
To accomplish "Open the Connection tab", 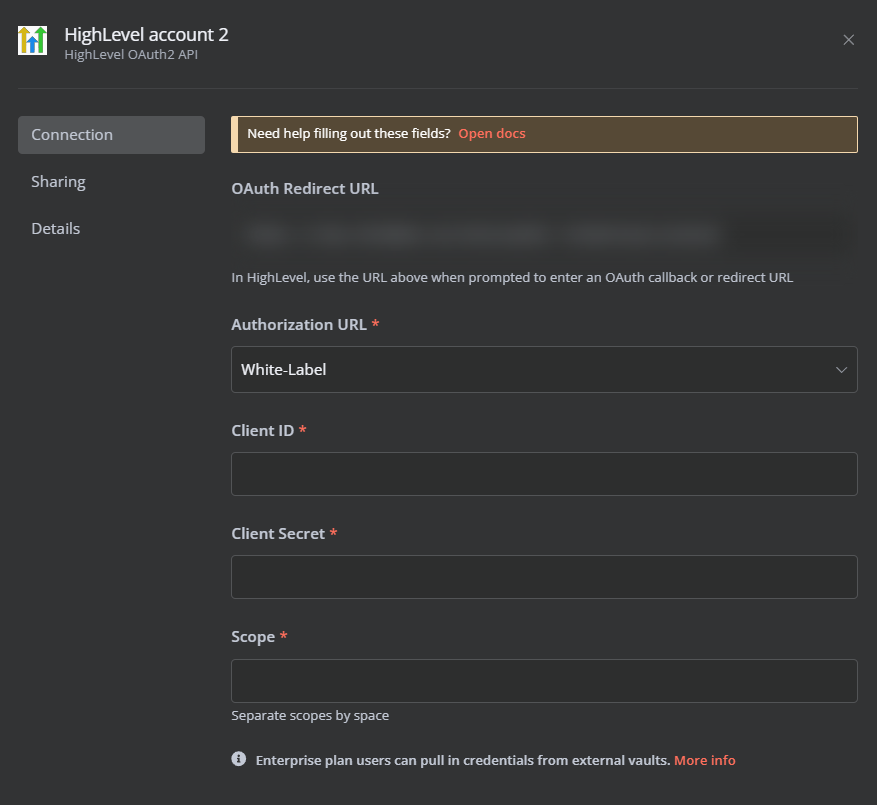I will pos(111,135).
